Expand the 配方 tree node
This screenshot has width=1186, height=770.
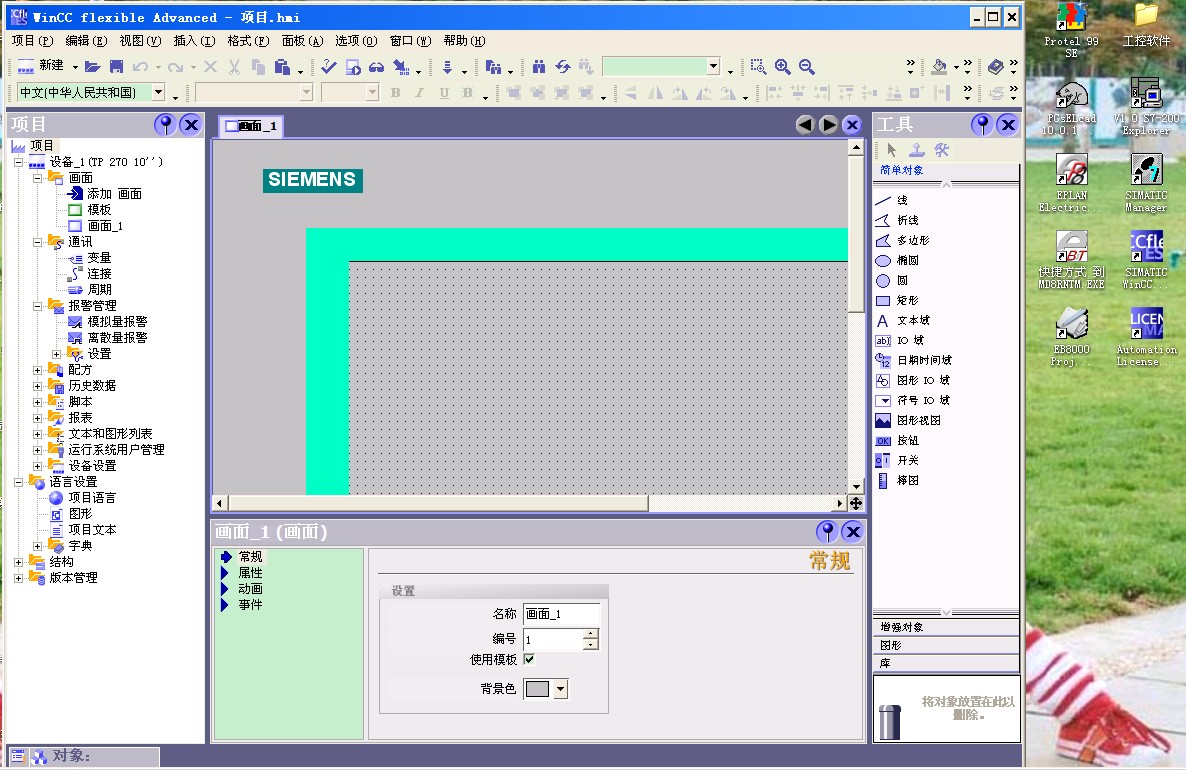coord(38,370)
